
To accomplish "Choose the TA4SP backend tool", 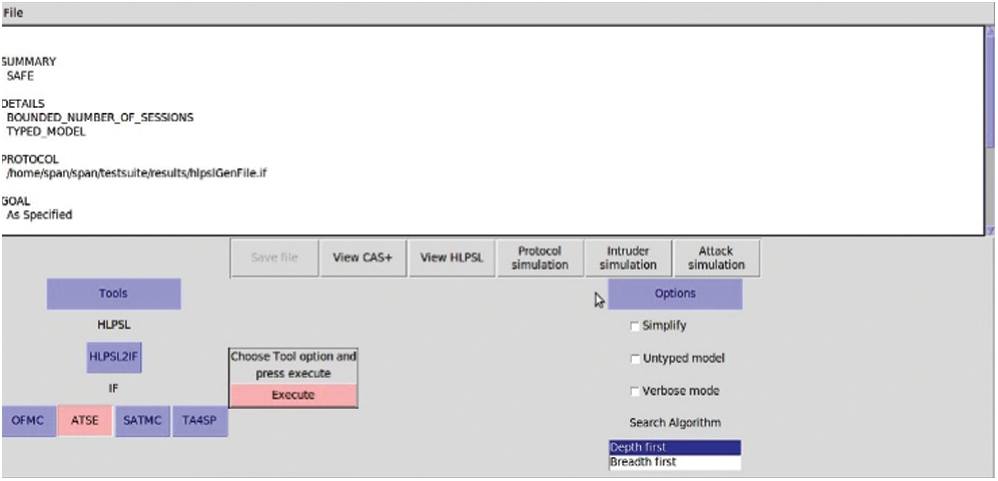I will (x=201, y=422).
